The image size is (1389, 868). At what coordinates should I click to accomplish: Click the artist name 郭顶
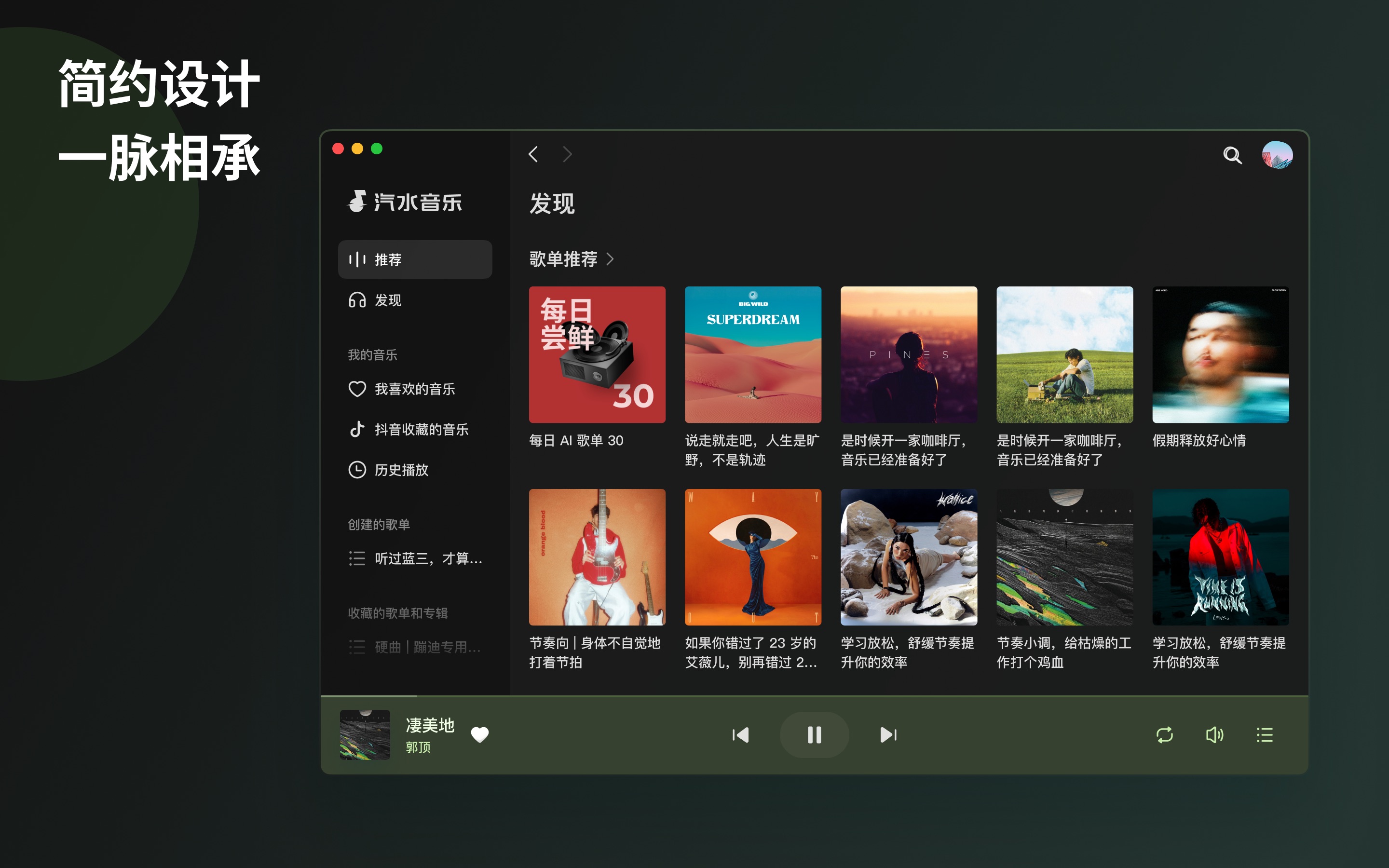tap(418, 747)
